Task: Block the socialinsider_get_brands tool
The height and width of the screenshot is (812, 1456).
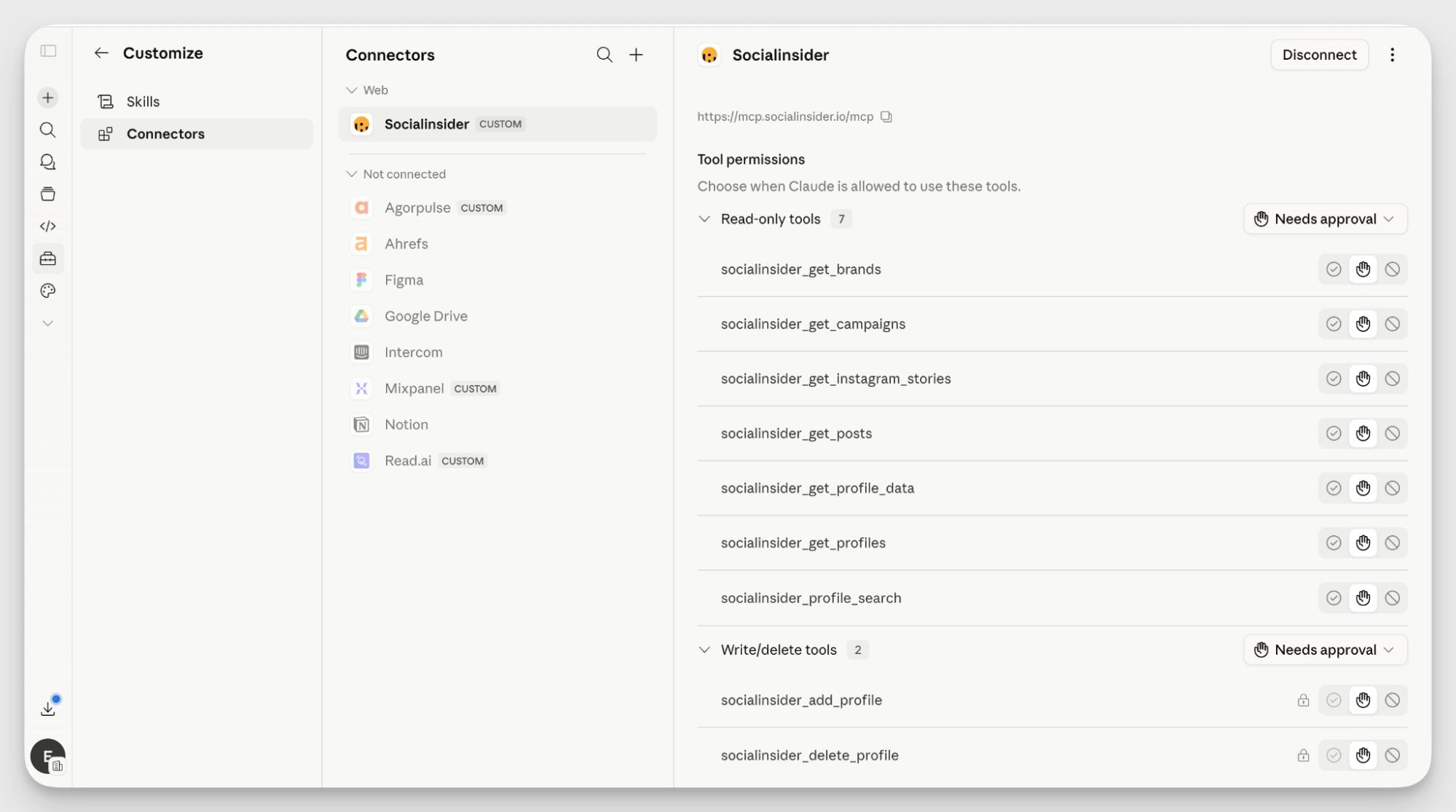Action: pyautogui.click(x=1392, y=269)
